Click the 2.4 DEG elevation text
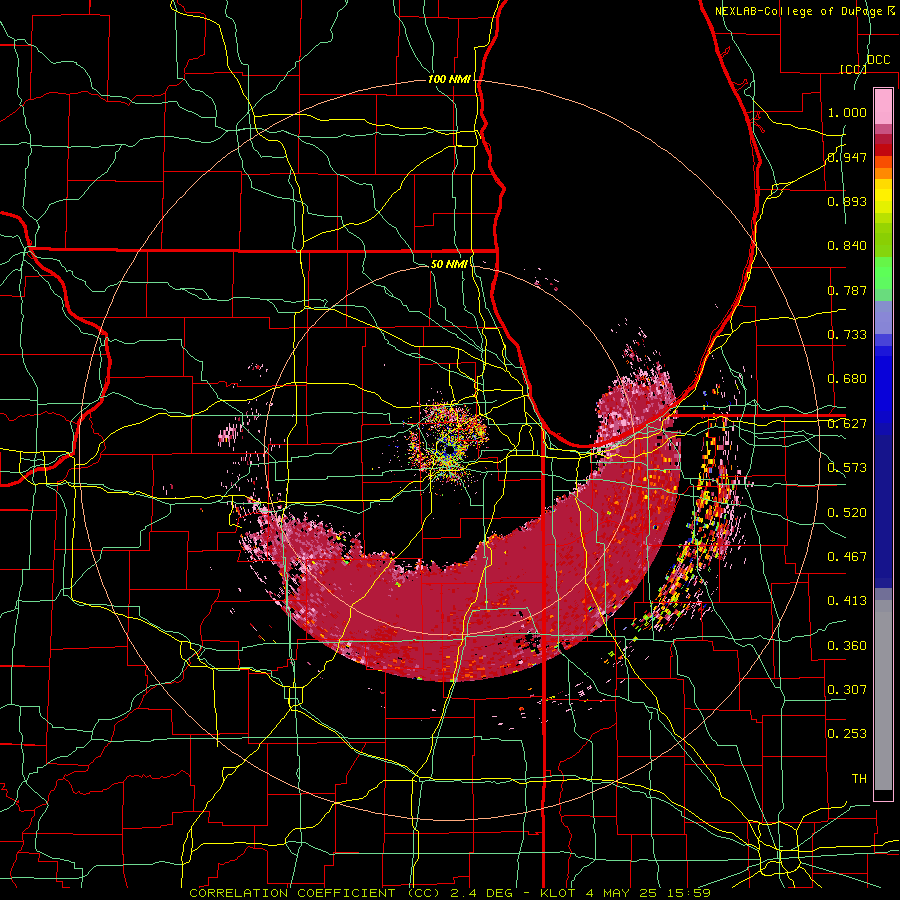900x900 pixels. click(x=481, y=893)
